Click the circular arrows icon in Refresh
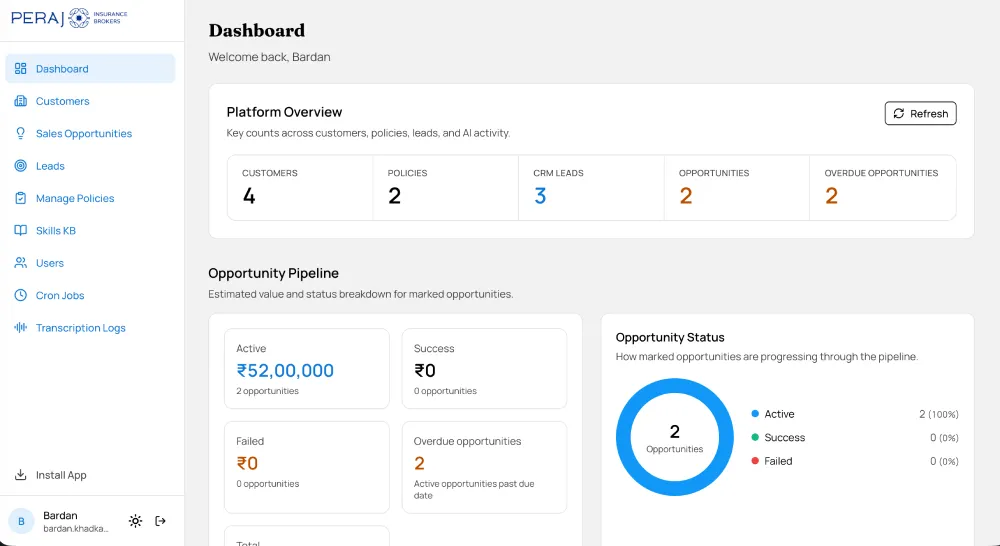The width and height of the screenshot is (1000, 546). point(899,114)
